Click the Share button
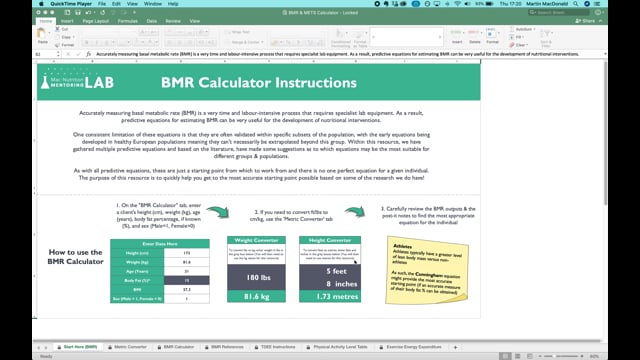640x360 pixels. (585, 21)
